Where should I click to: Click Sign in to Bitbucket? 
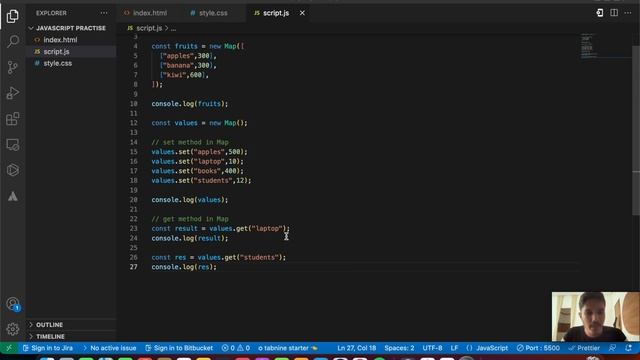click(179, 348)
